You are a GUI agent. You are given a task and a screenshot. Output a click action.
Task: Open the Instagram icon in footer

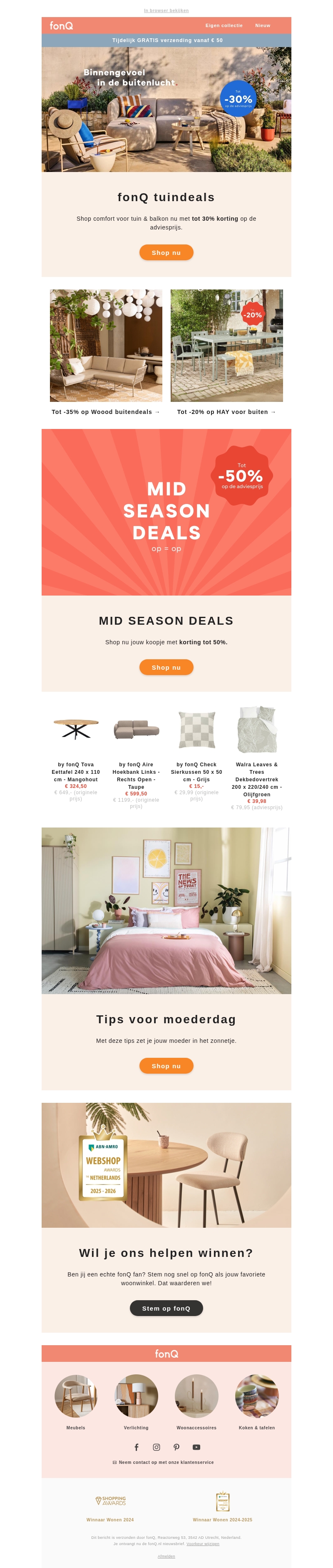pyautogui.click(x=157, y=1447)
